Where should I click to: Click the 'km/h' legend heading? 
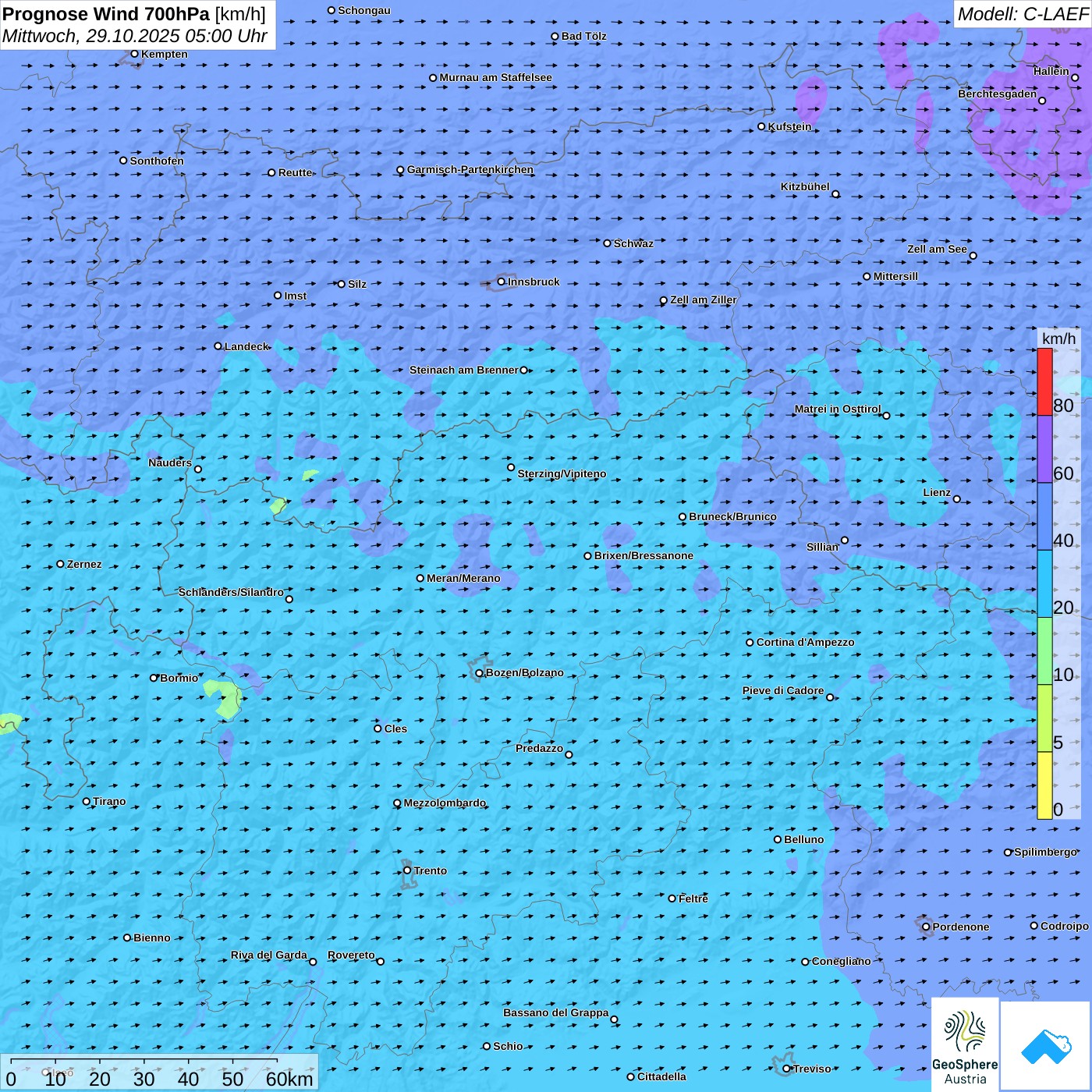coord(1058,339)
